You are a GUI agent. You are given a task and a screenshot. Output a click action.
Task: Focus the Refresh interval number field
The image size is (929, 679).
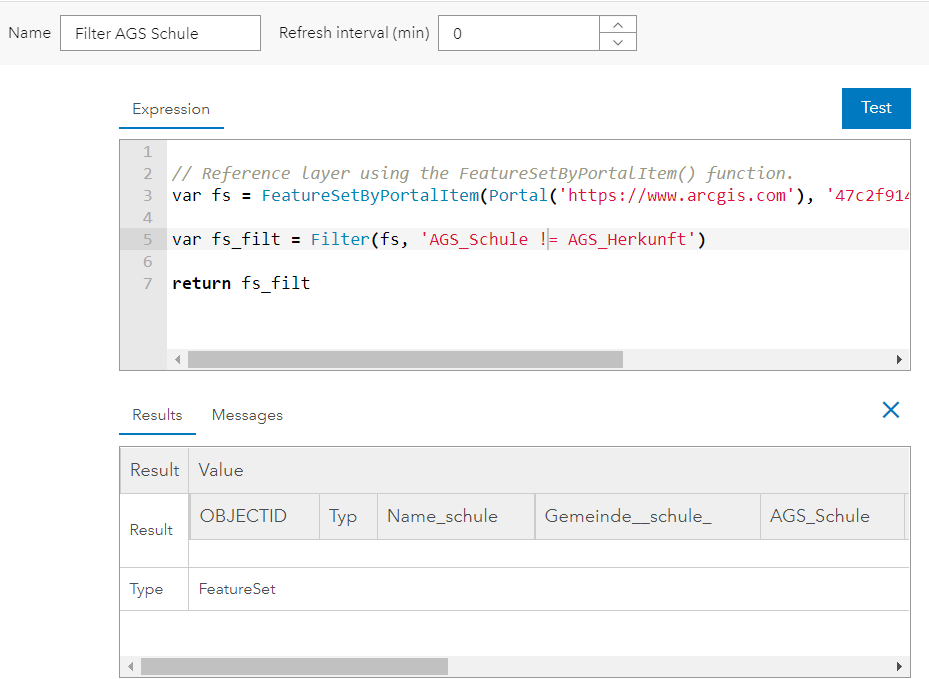coord(518,33)
